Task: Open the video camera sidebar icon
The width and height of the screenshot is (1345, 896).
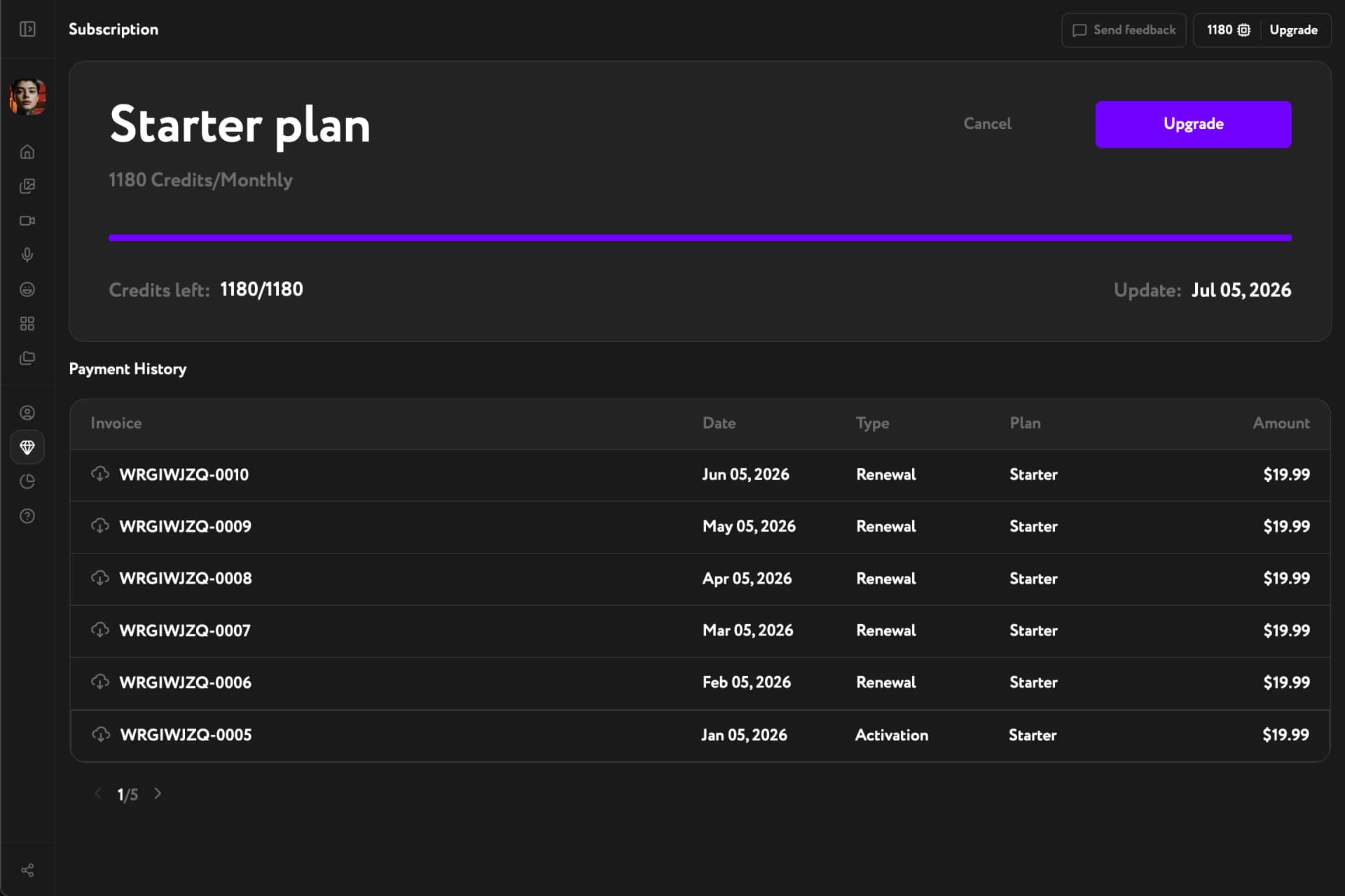Action: 27,221
